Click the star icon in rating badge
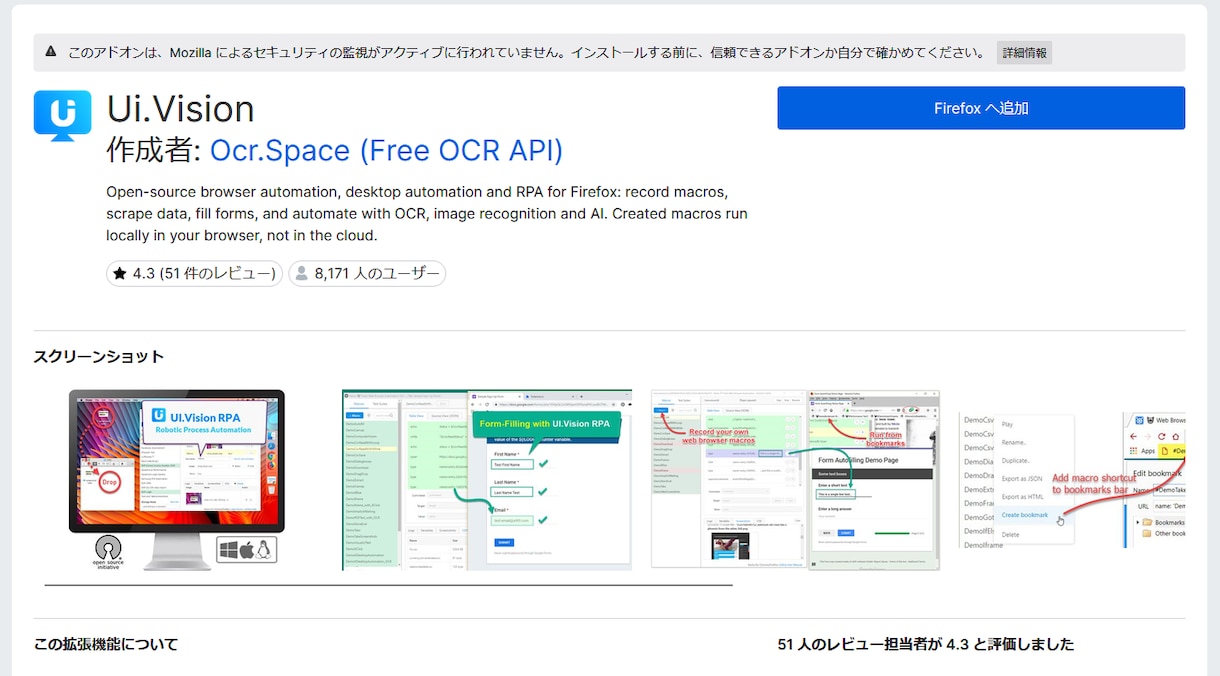1220x676 pixels. pyautogui.click(x=120, y=273)
